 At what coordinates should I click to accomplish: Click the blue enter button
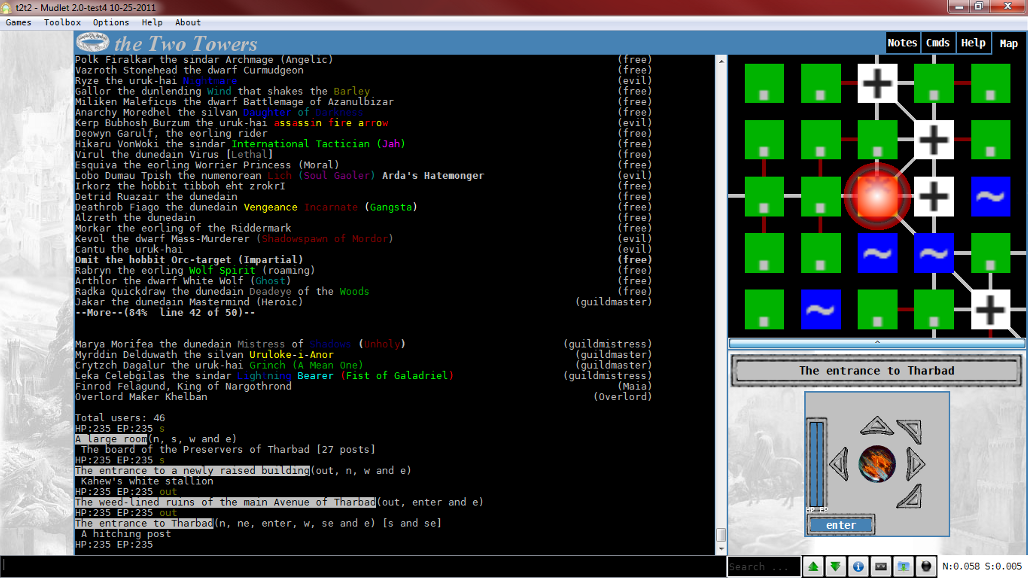pos(840,525)
